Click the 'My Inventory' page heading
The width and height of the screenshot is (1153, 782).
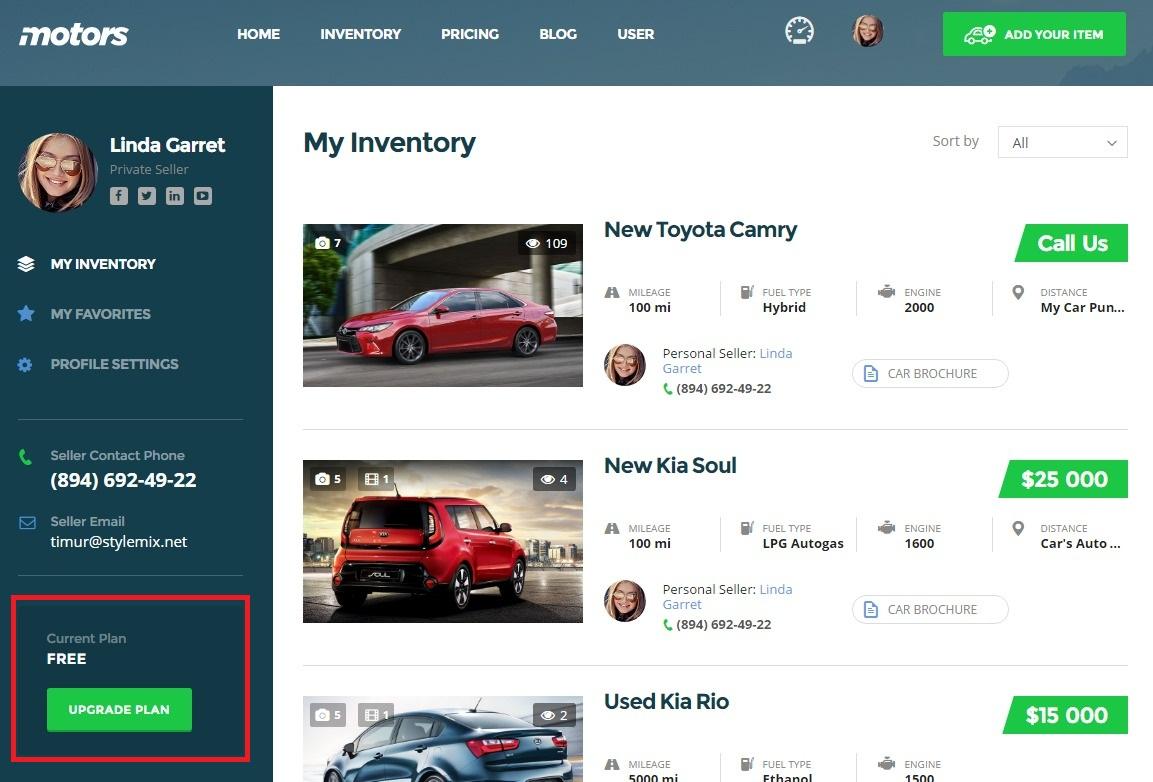point(389,143)
